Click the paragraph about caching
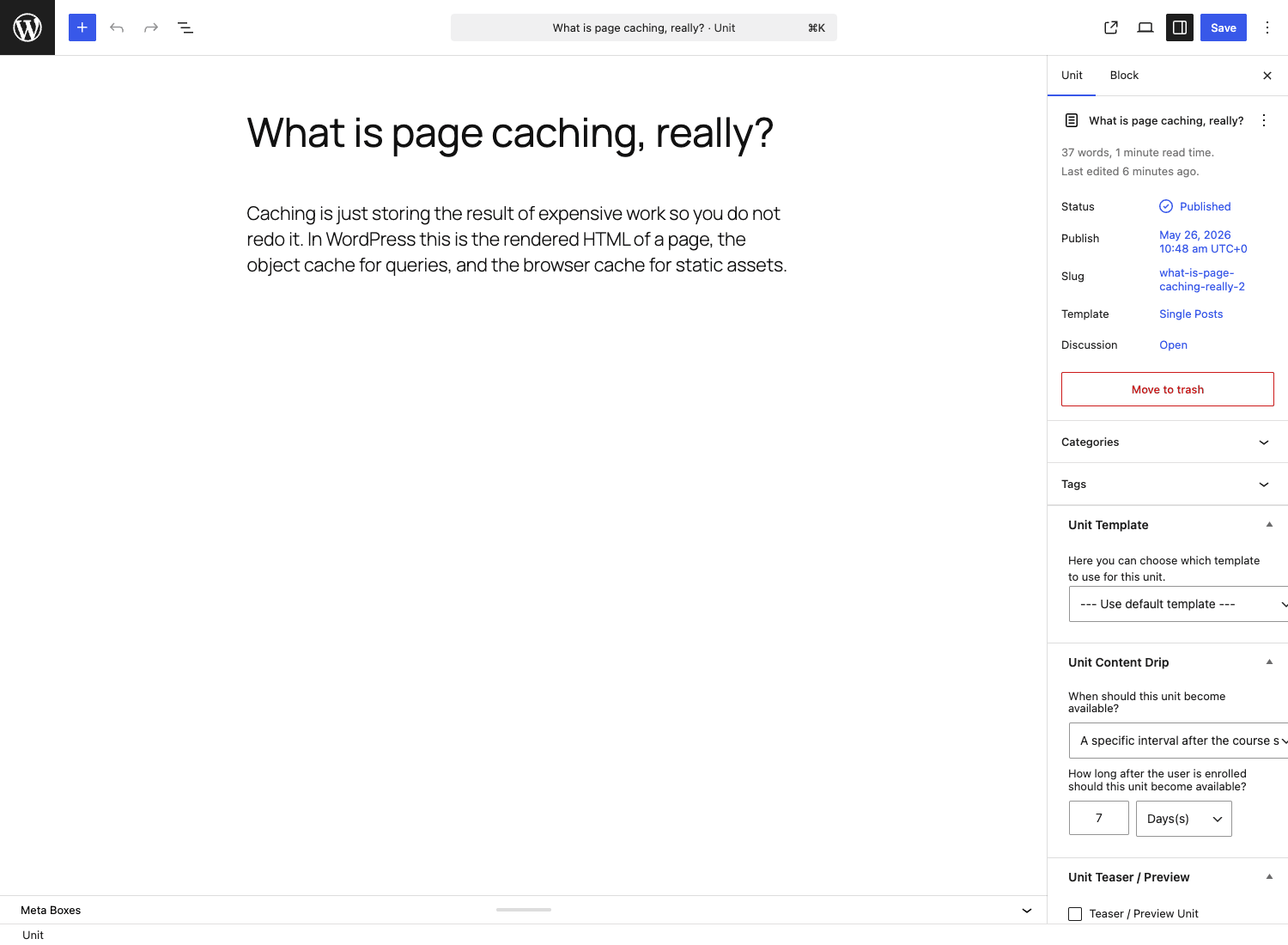Viewport: 1288px width, 945px height. (517, 239)
